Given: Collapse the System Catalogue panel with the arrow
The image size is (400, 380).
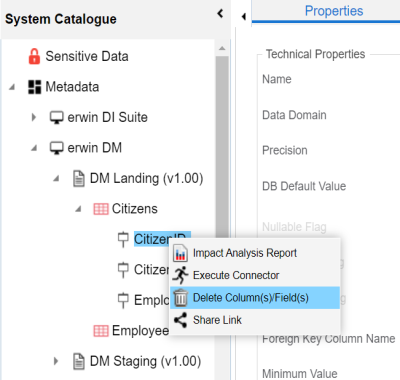Looking at the screenshot, I should (220, 13).
